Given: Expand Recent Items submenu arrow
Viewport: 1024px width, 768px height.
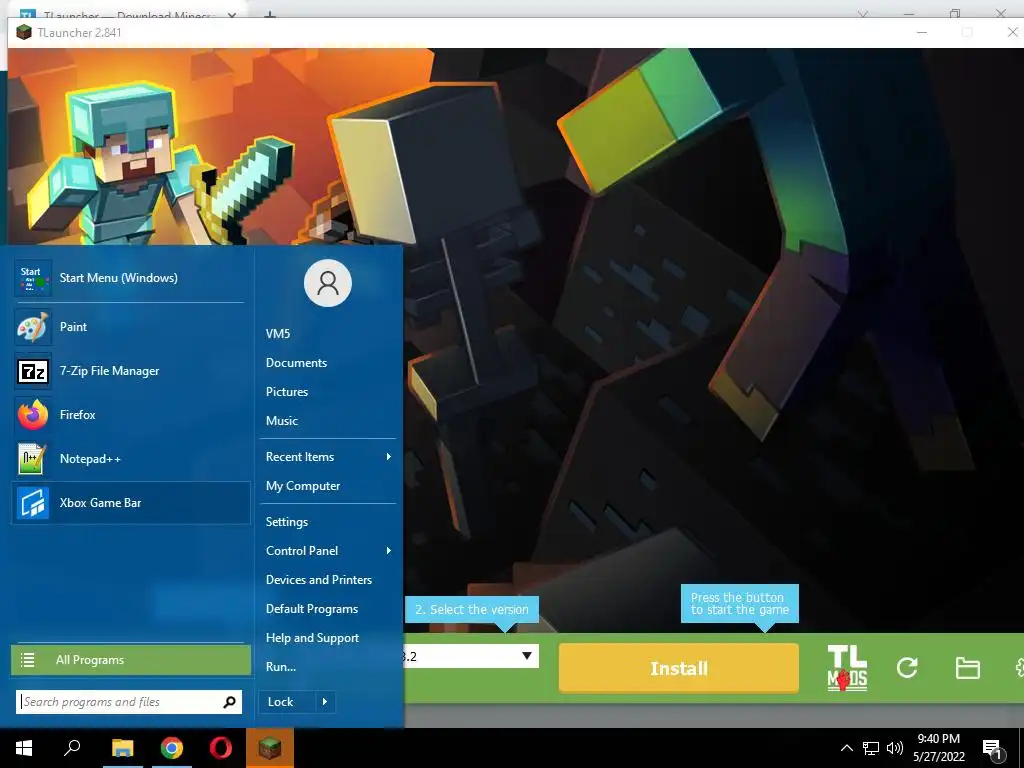Looking at the screenshot, I should point(389,457).
